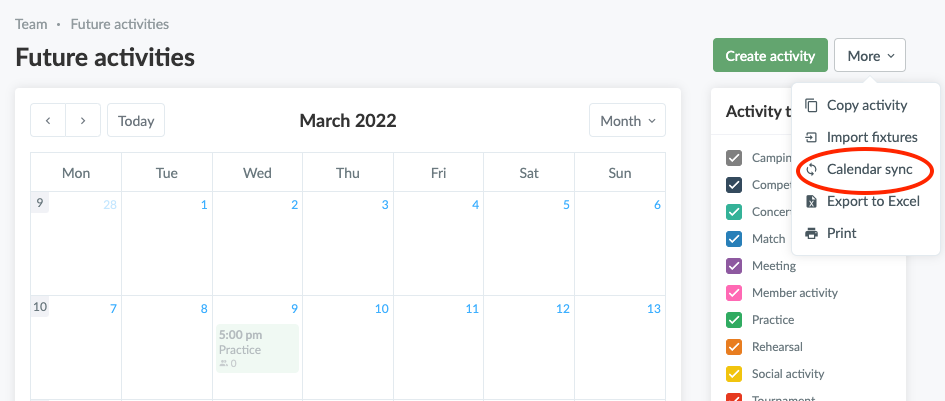This screenshot has width=945, height=401.
Task: Go to previous month with left arrow
Action: click(x=48, y=121)
